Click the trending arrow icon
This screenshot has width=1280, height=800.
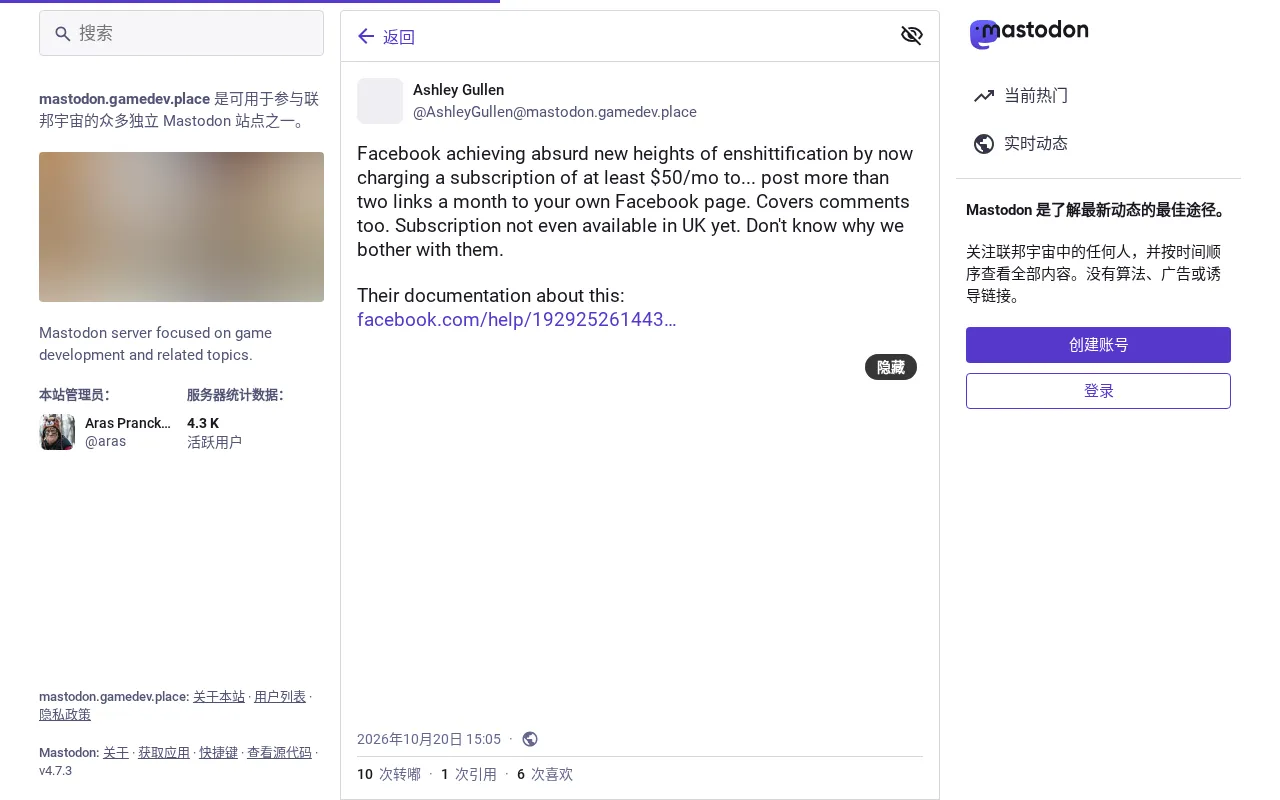coord(984,96)
